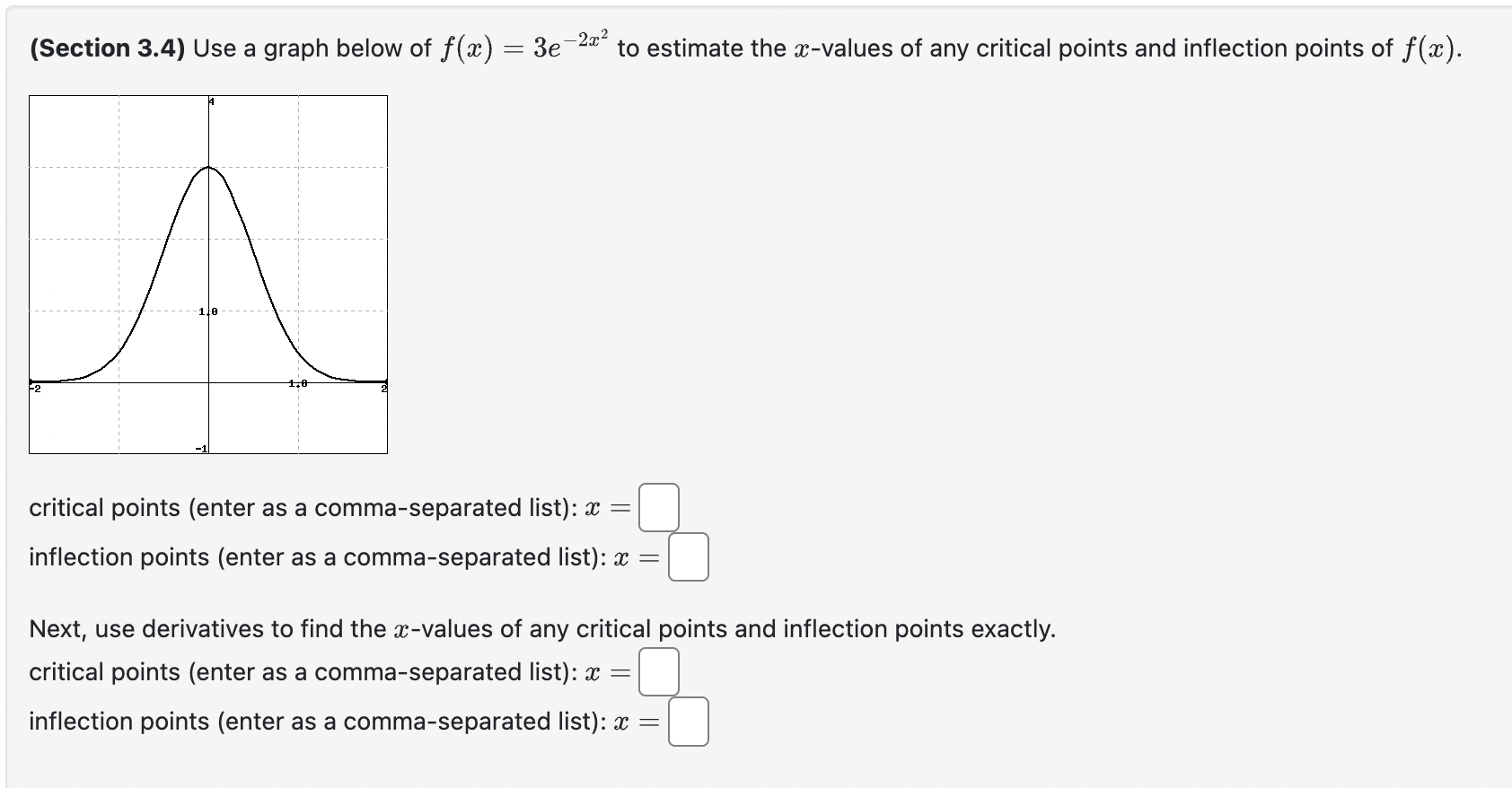Click the -2 label on the graph's x-axis
Screen dimensions: 1512x788
tap(34, 389)
